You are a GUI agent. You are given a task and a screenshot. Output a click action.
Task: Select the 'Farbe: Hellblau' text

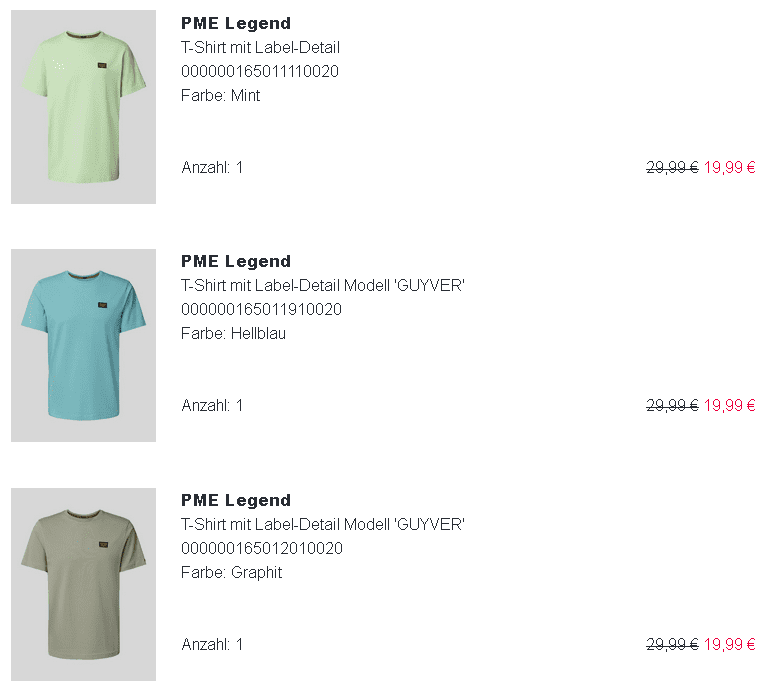click(233, 333)
